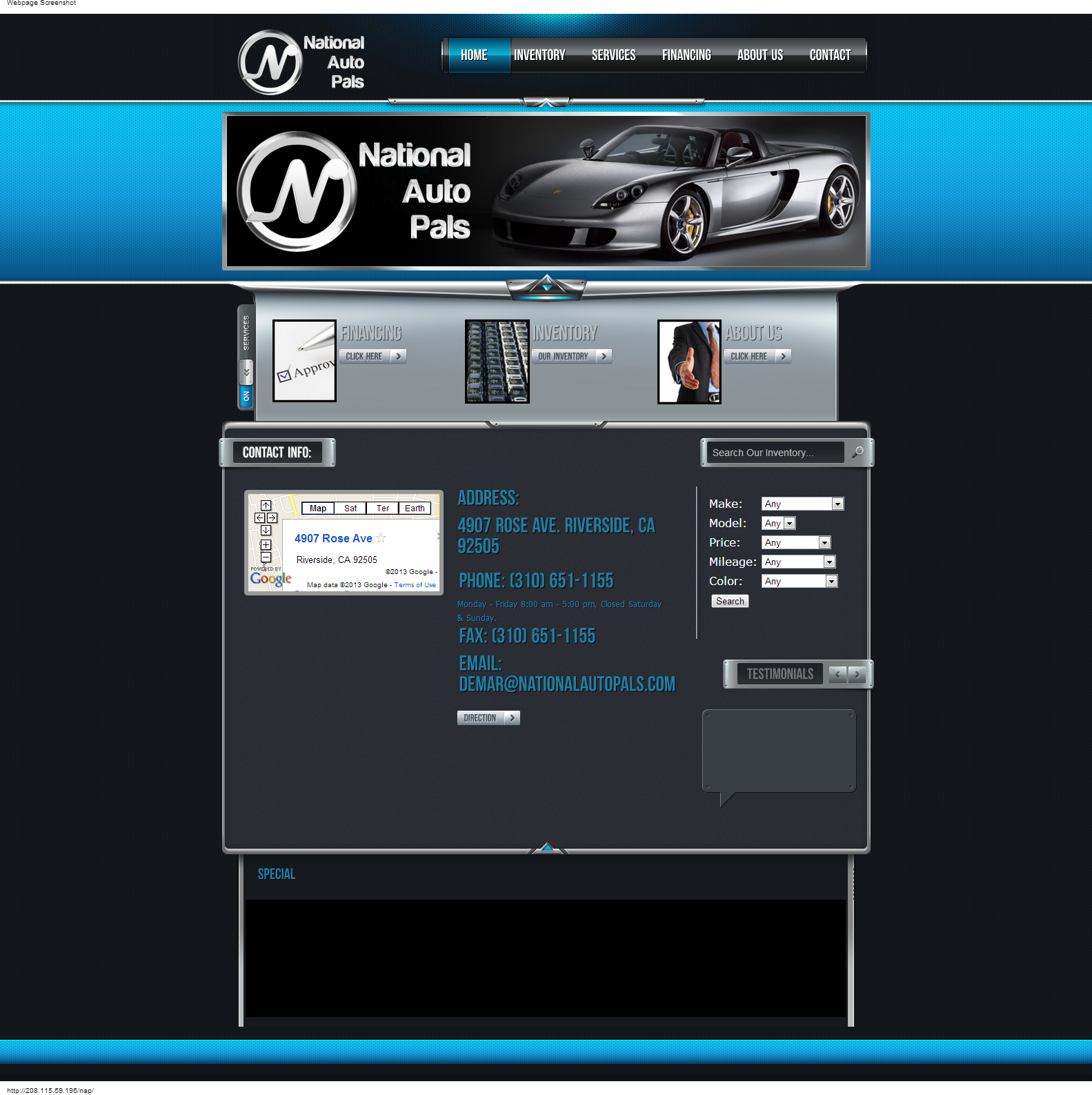Click the Search Our Inventory field

click(775, 453)
